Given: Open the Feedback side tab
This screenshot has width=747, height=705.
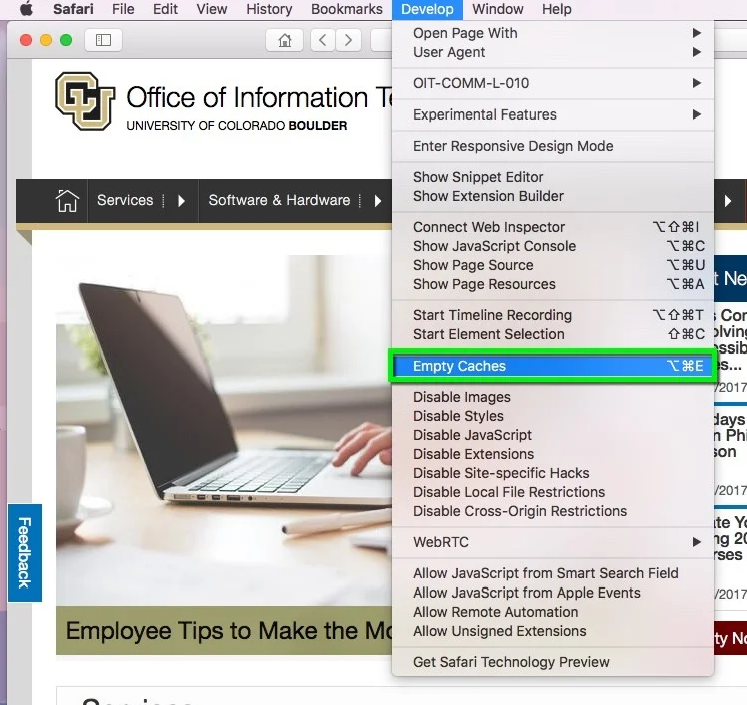Looking at the screenshot, I should tap(25, 553).
